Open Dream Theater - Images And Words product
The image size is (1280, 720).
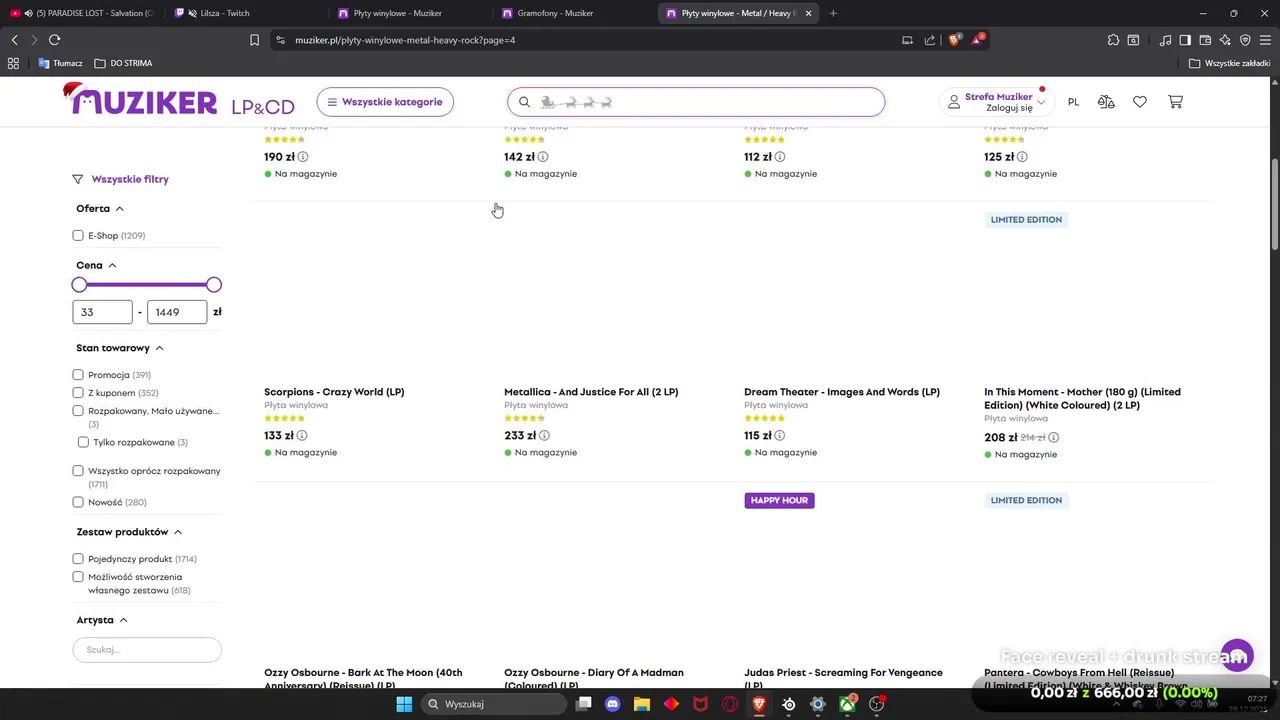pos(842,392)
